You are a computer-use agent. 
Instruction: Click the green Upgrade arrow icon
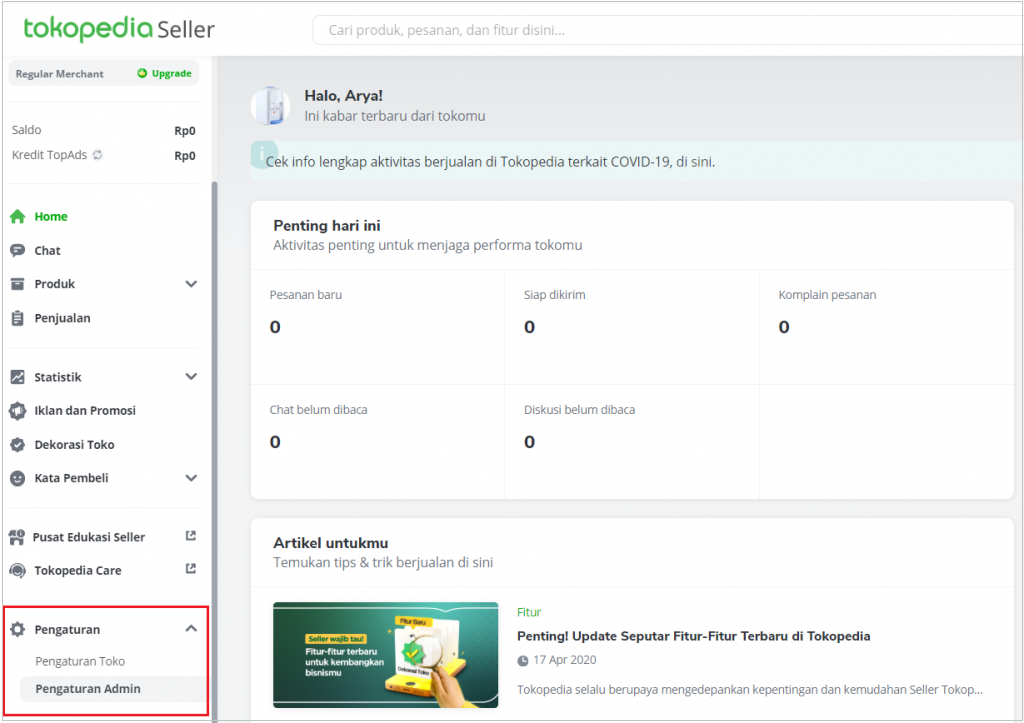coord(142,73)
